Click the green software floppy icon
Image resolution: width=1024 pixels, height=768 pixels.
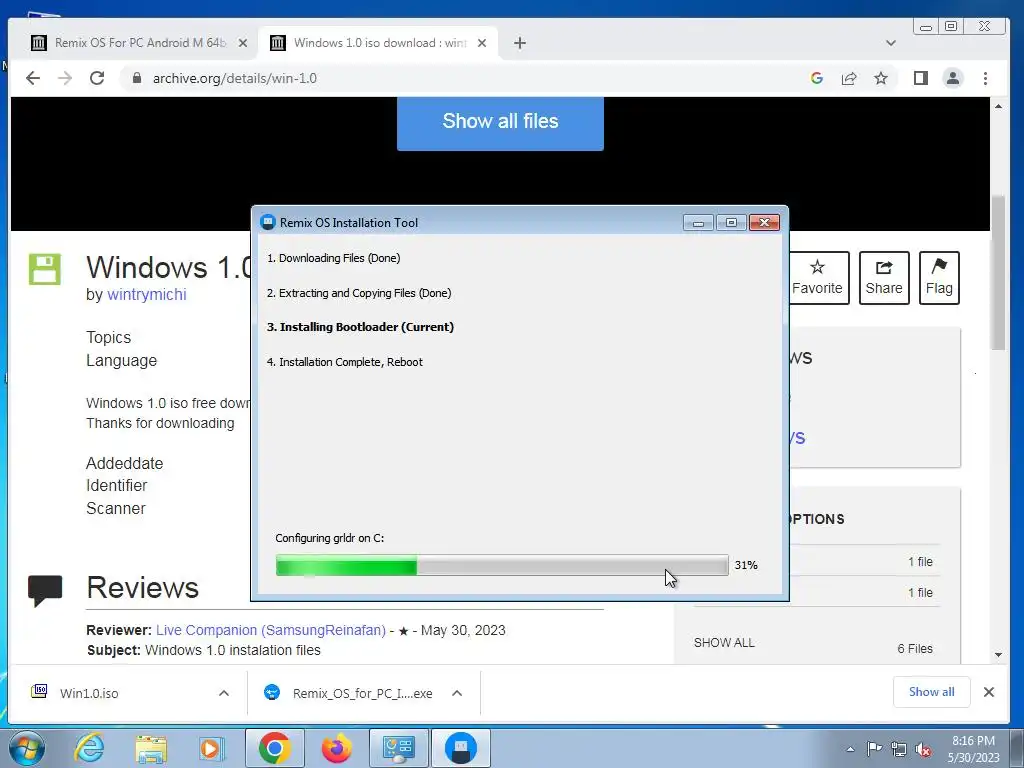click(44, 269)
